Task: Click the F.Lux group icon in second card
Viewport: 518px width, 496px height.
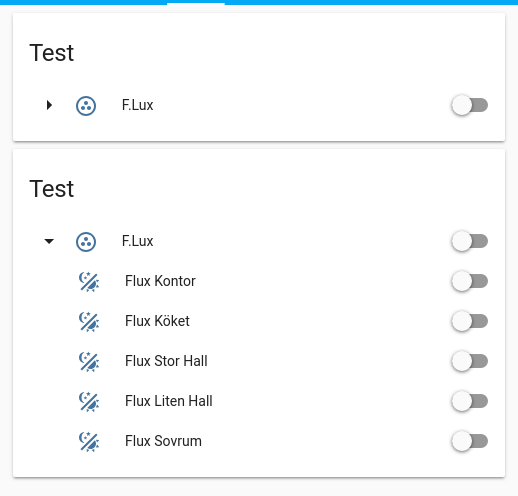Action: click(86, 242)
